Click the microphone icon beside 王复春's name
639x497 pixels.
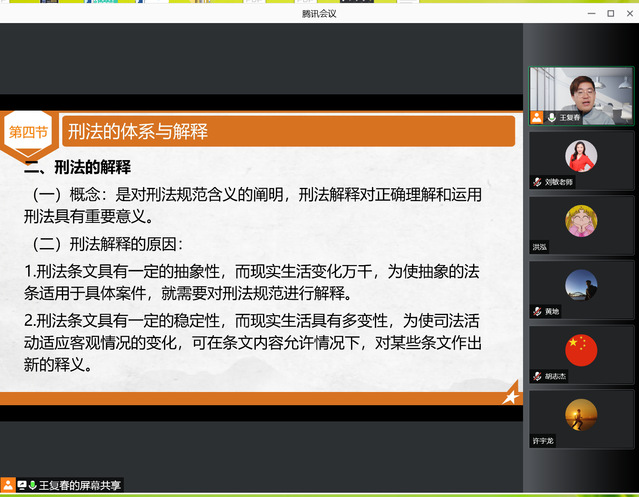pos(551,117)
